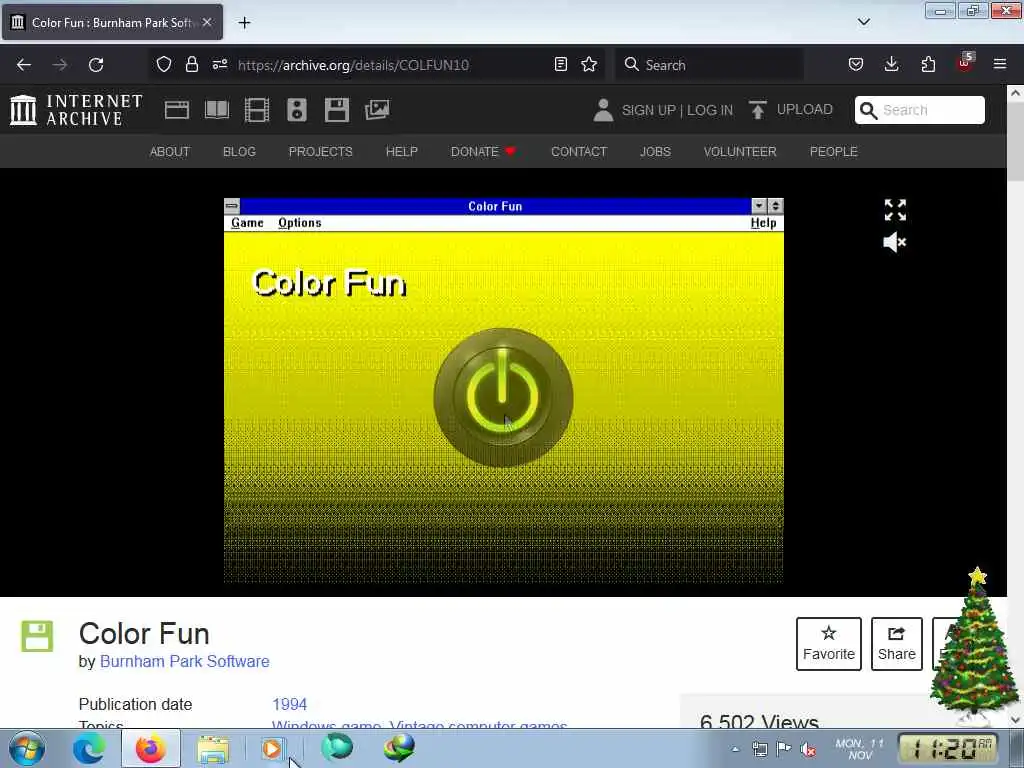Image resolution: width=1024 pixels, height=768 pixels.
Task: Open the VOLUNTEER navigation item
Action: (x=740, y=152)
